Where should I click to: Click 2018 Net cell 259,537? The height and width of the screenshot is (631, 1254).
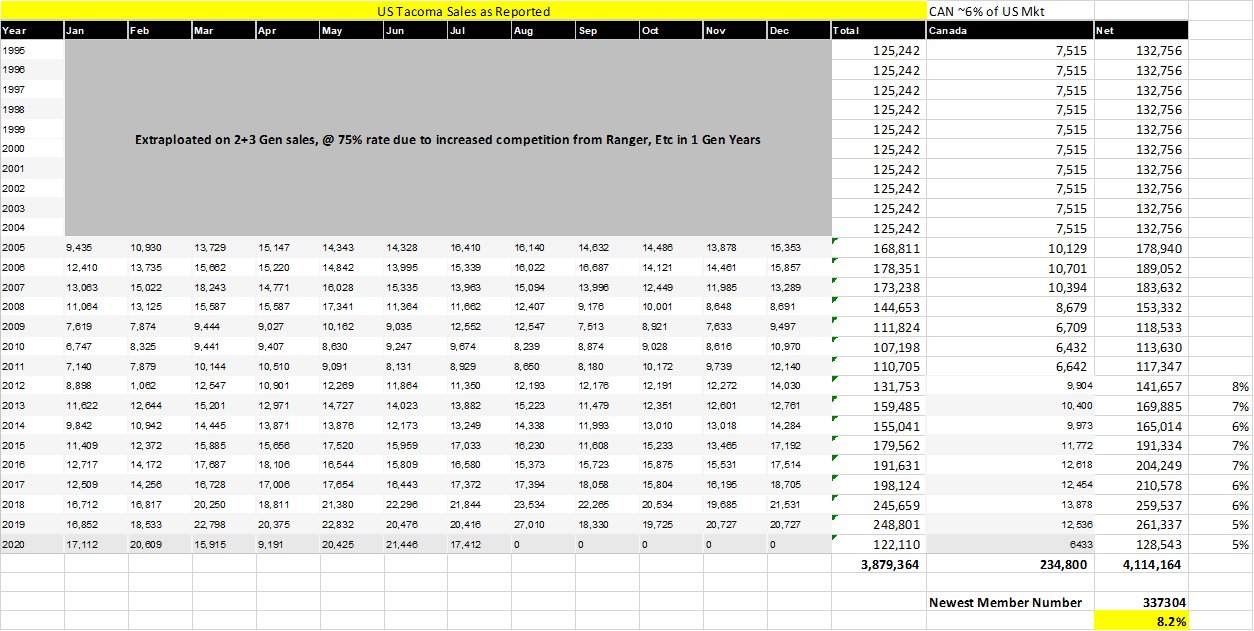(1141, 504)
